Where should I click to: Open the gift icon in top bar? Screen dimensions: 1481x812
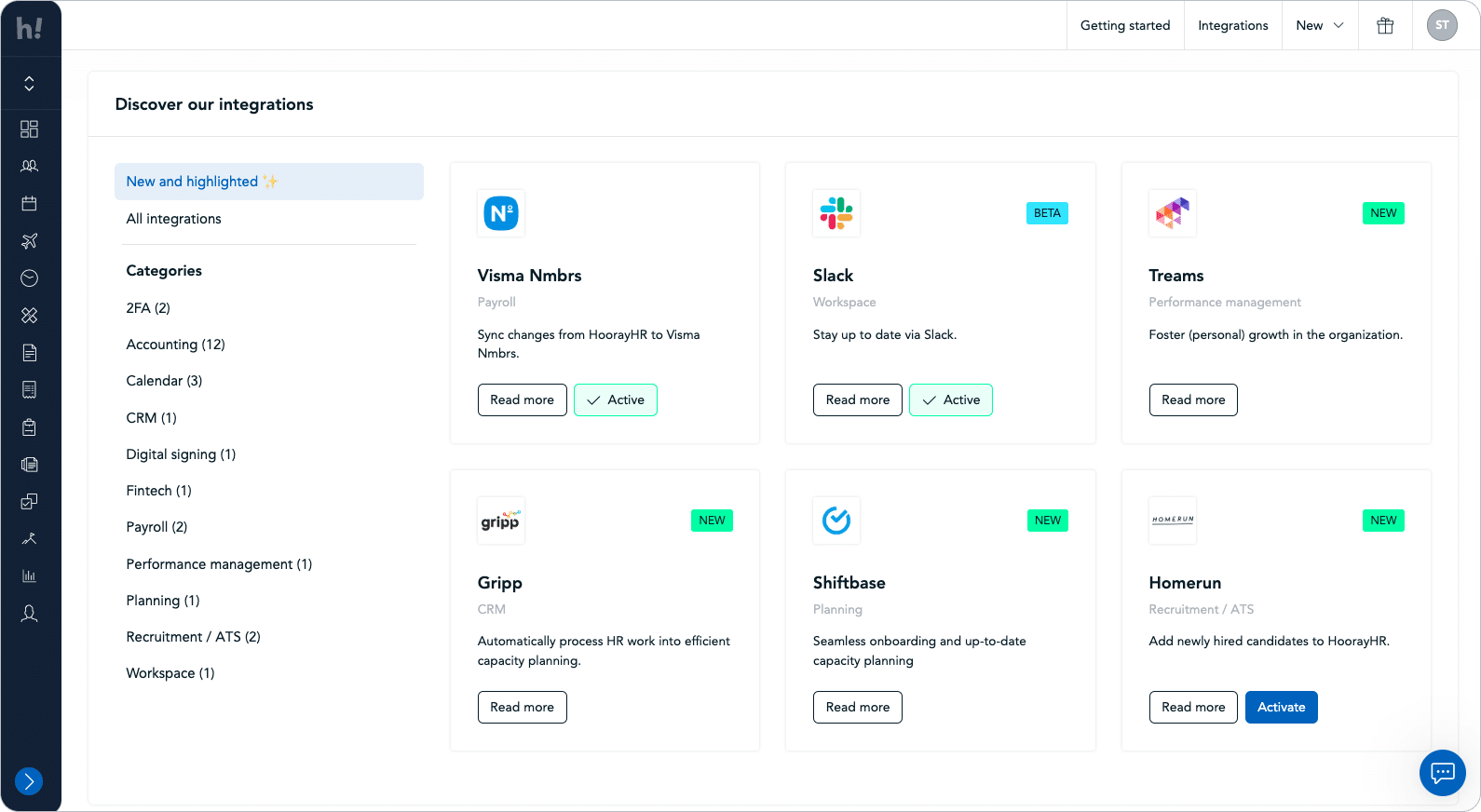click(x=1385, y=26)
